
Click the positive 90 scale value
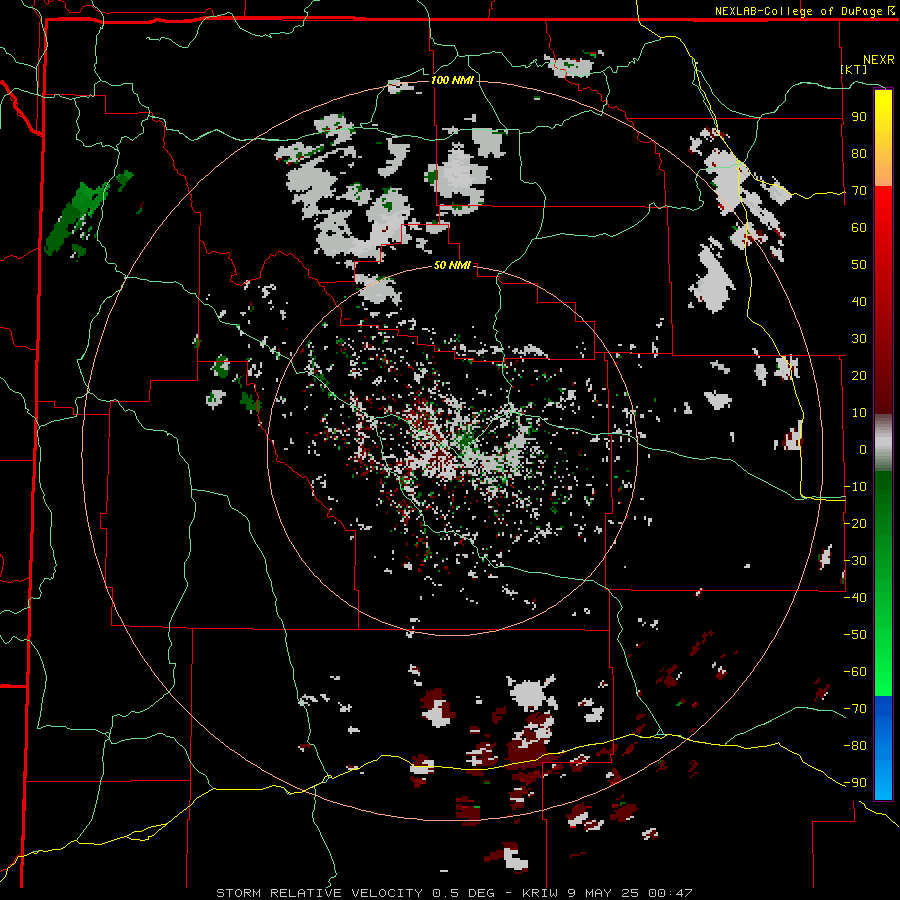[x=859, y=117]
